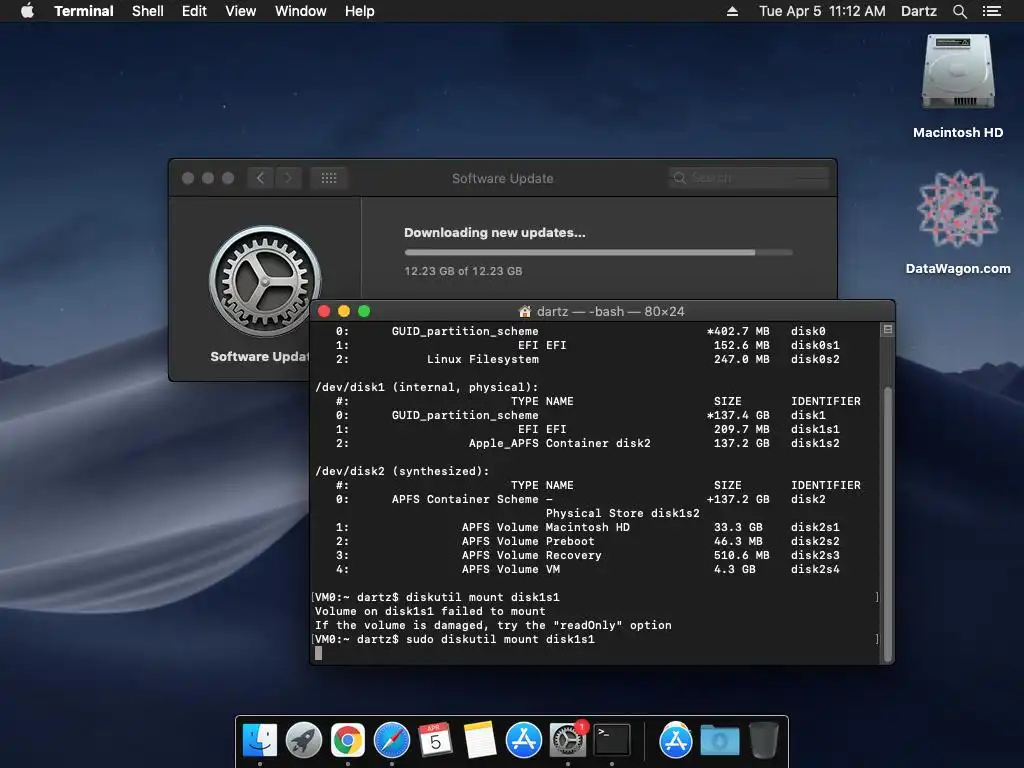Open the View menu
The height and width of the screenshot is (768, 1024).
(240, 11)
